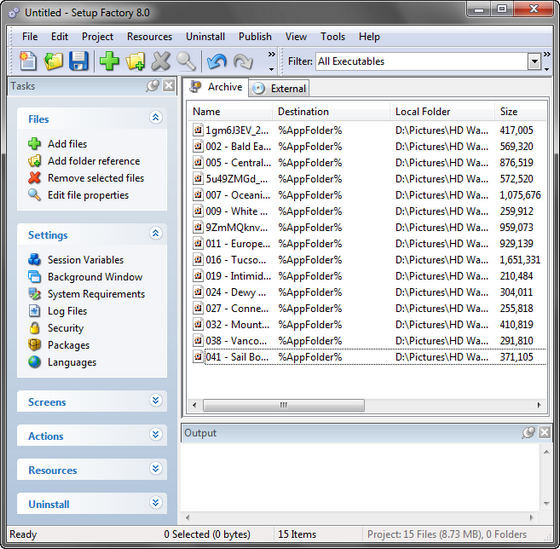The image size is (560, 549).
Task: Click the Session Variables link
Action: click(86, 260)
